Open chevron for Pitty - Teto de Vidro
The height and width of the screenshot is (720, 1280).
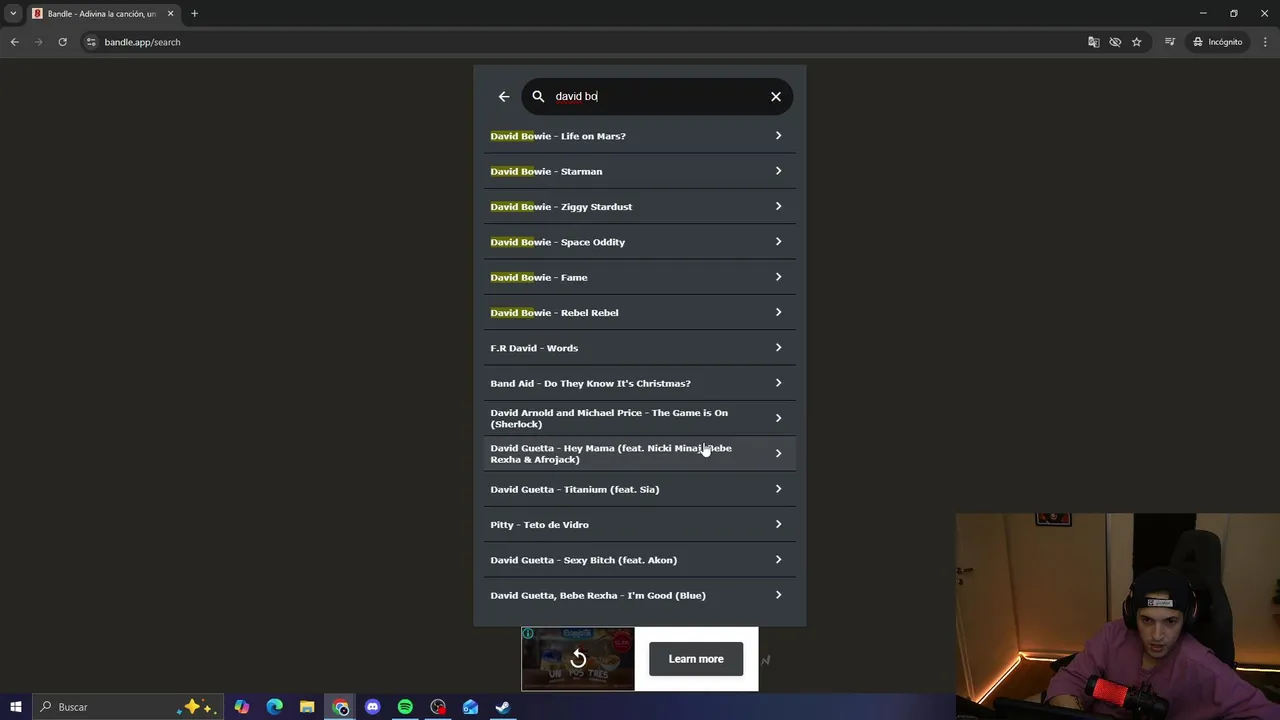pos(778,524)
